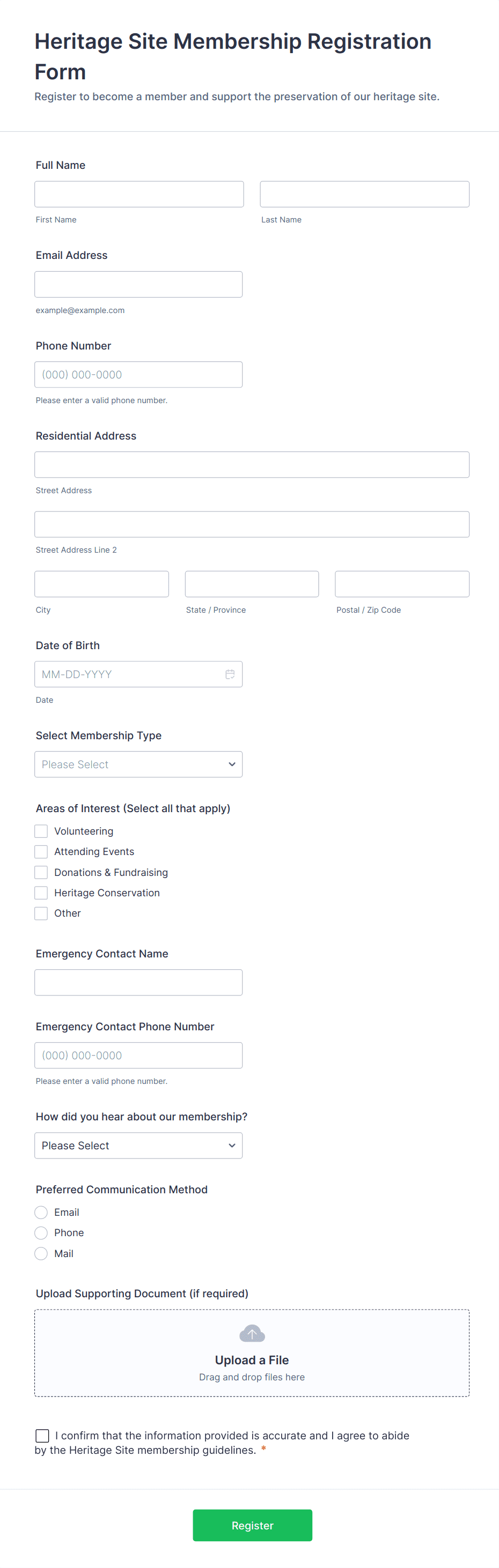Choose Mail as preferred communication method
This screenshot has width=499, height=1568.
pos(41,1253)
